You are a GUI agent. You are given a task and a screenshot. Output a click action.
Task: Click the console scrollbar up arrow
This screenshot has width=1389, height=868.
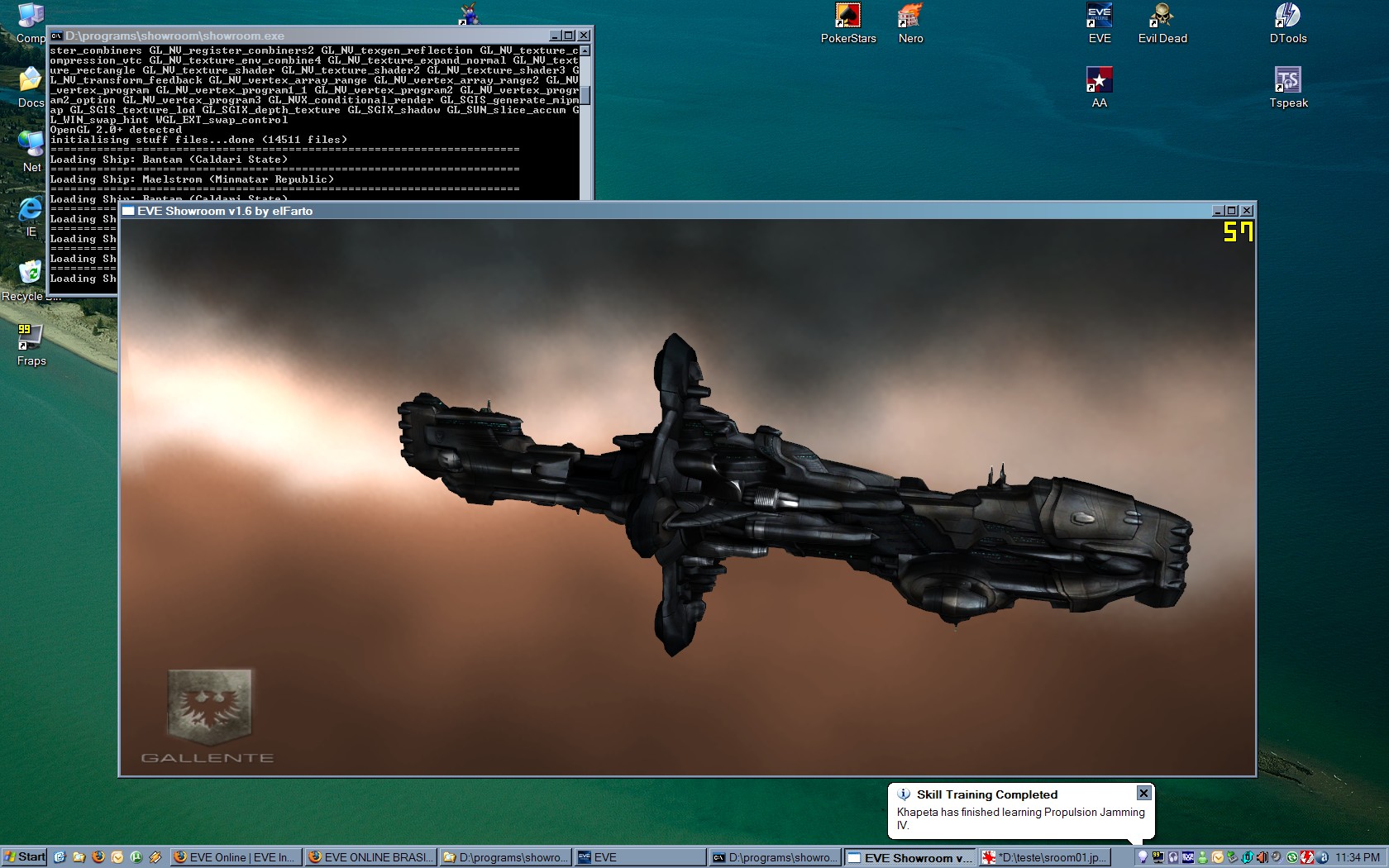point(585,50)
